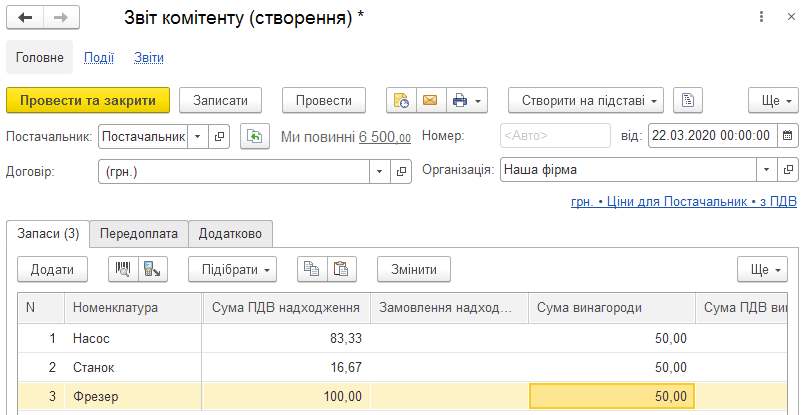Copy rows icon in table toolbar
Screen dimensions: 804x415
coord(312,269)
